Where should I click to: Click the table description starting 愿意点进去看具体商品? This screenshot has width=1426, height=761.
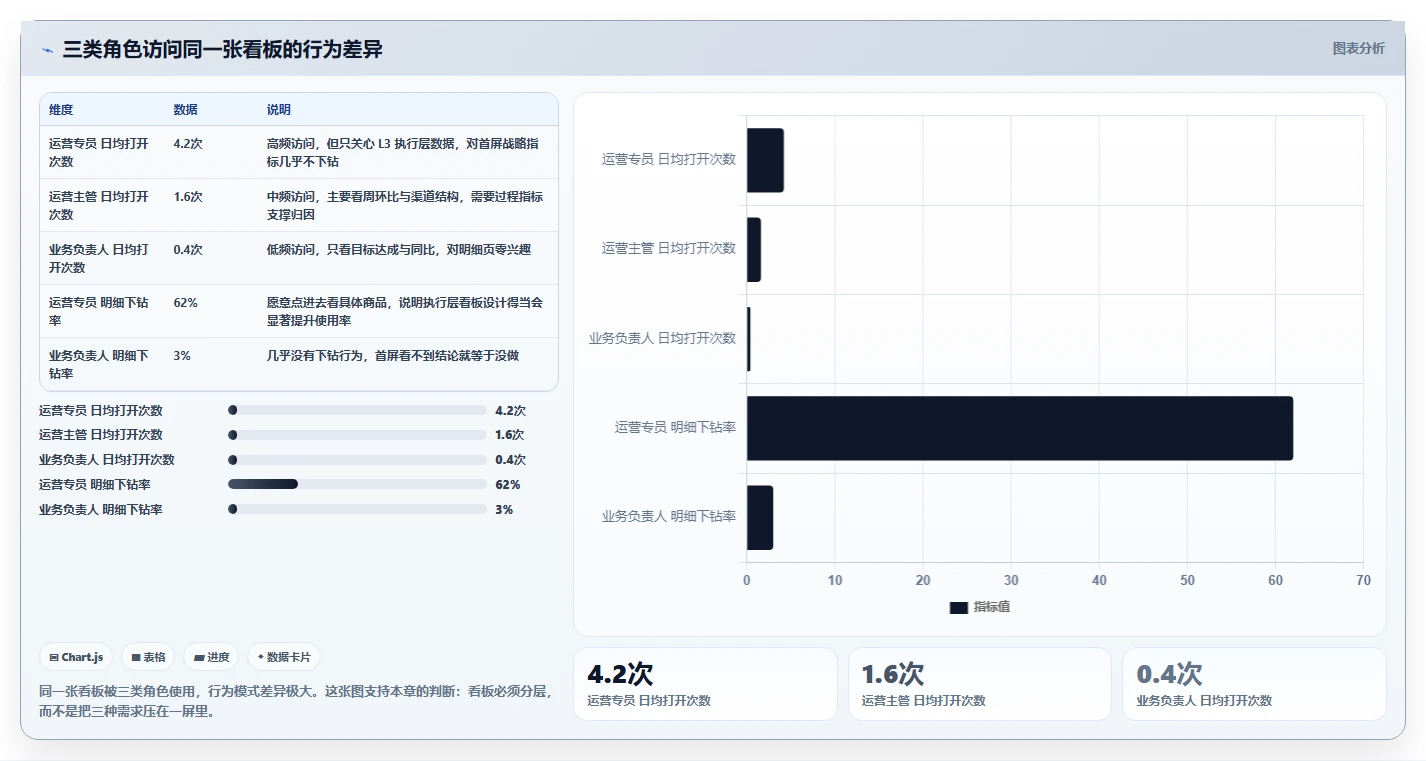tap(405, 311)
